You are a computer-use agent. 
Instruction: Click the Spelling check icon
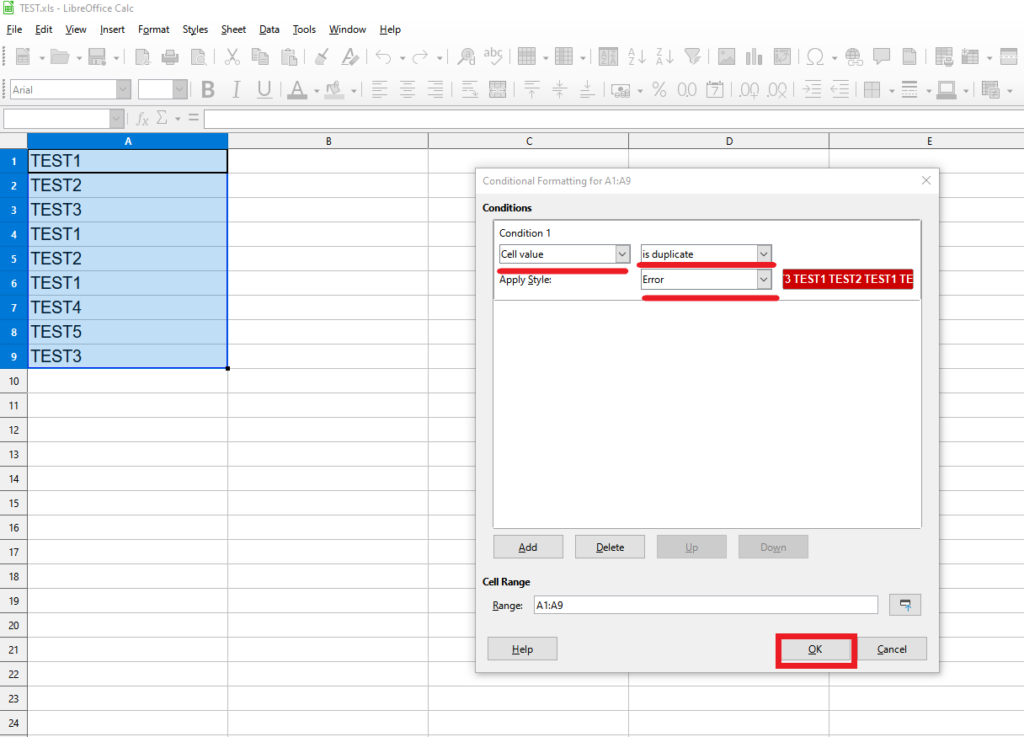(x=493, y=57)
